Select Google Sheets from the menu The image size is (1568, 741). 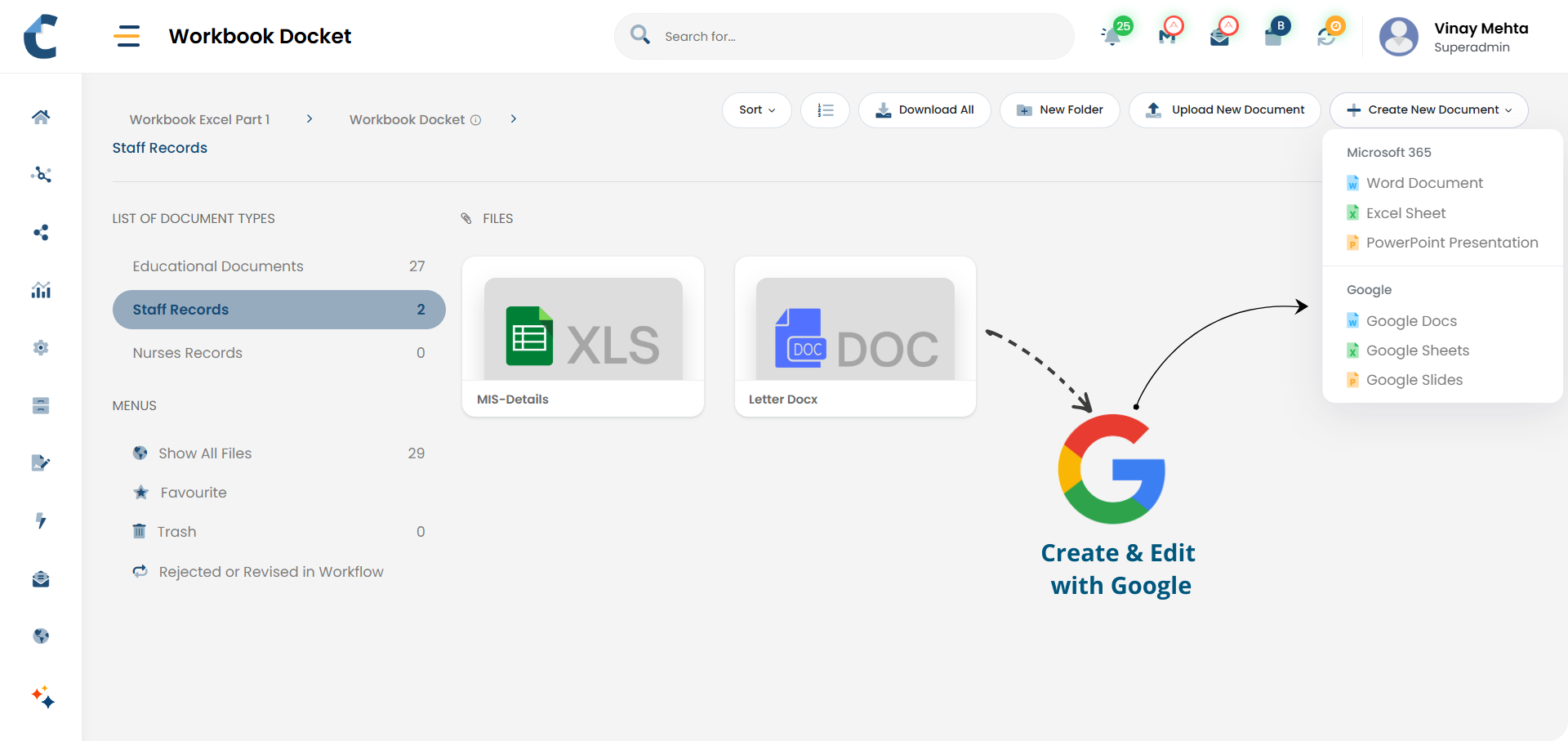(1417, 350)
